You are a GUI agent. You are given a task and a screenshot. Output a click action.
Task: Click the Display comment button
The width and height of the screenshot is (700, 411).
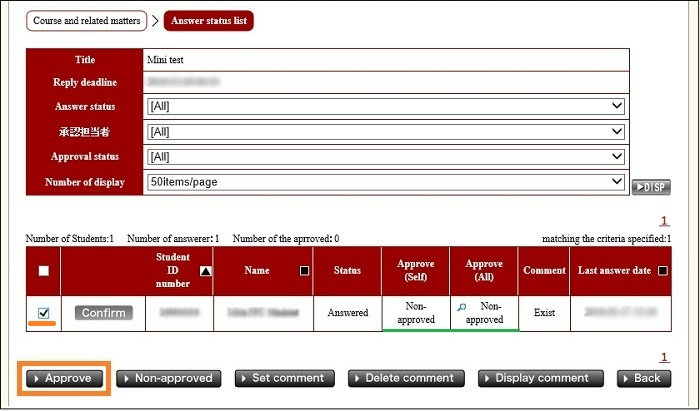pyautogui.click(x=540, y=378)
